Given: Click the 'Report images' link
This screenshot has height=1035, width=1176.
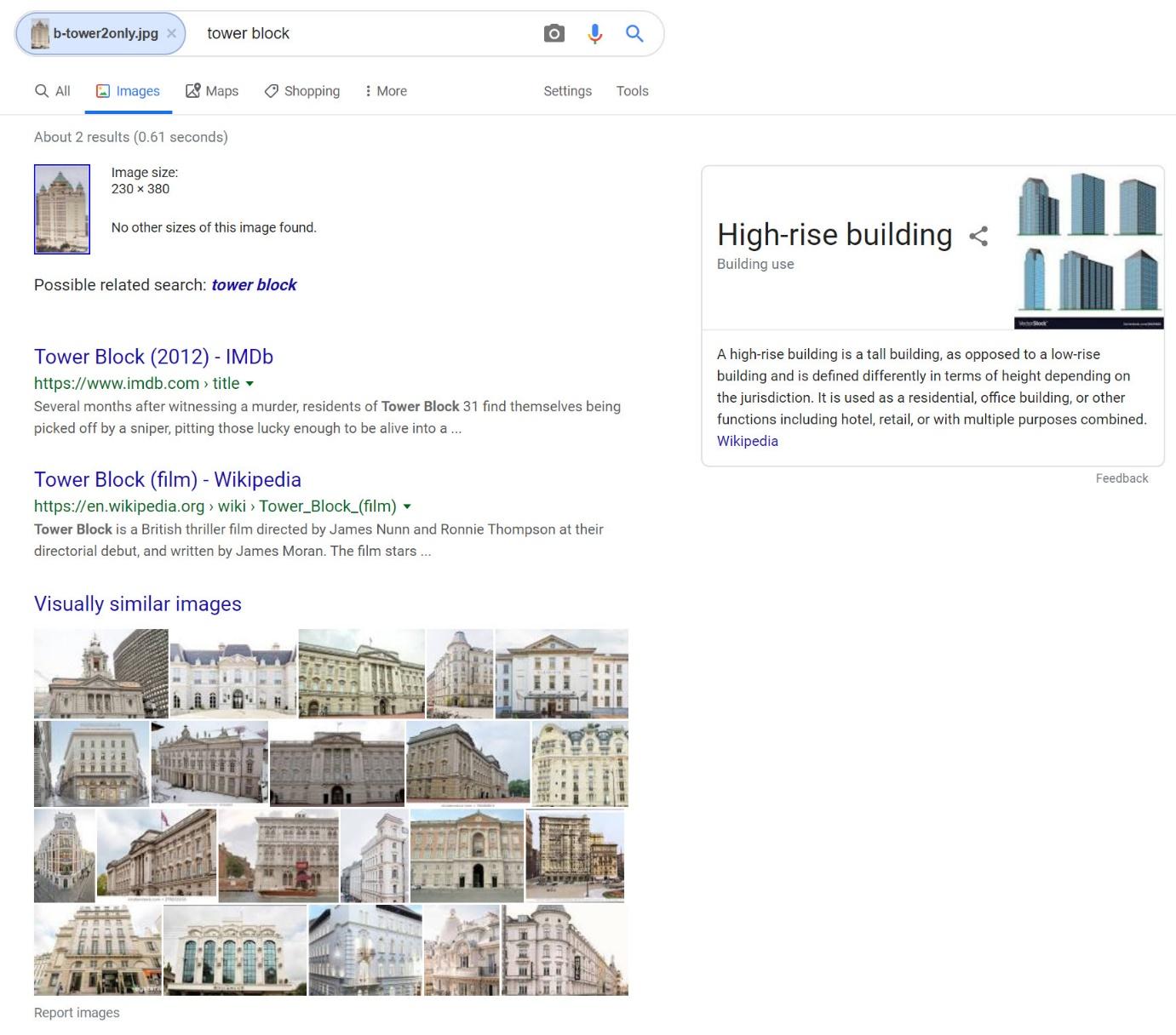Looking at the screenshot, I should tap(77, 1013).
